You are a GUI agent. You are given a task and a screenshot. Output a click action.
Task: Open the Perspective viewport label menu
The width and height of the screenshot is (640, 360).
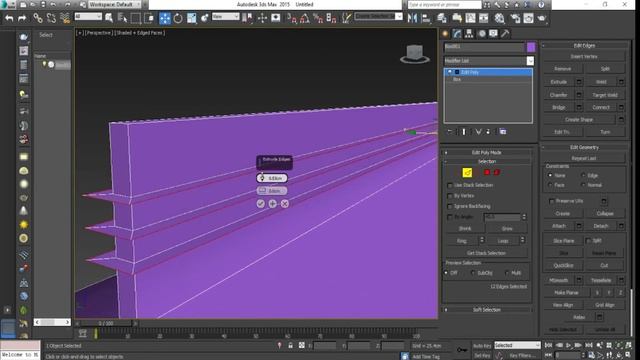pyautogui.click(x=100, y=33)
